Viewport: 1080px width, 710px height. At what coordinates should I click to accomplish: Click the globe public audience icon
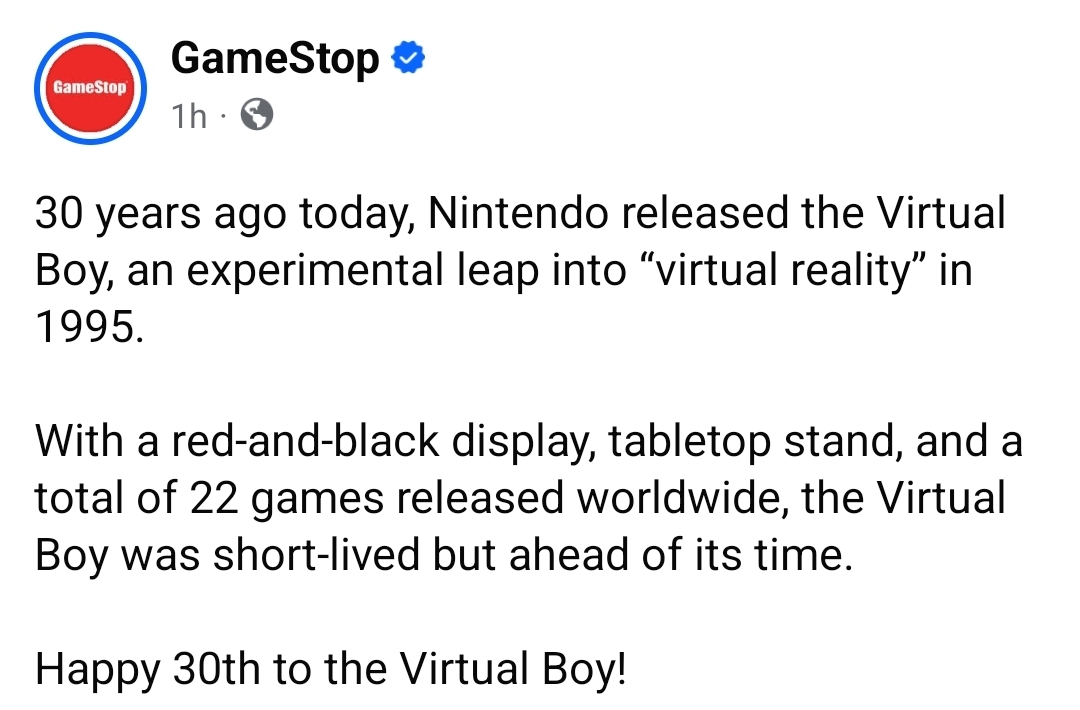pyautogui.click(x=256, y=114)
